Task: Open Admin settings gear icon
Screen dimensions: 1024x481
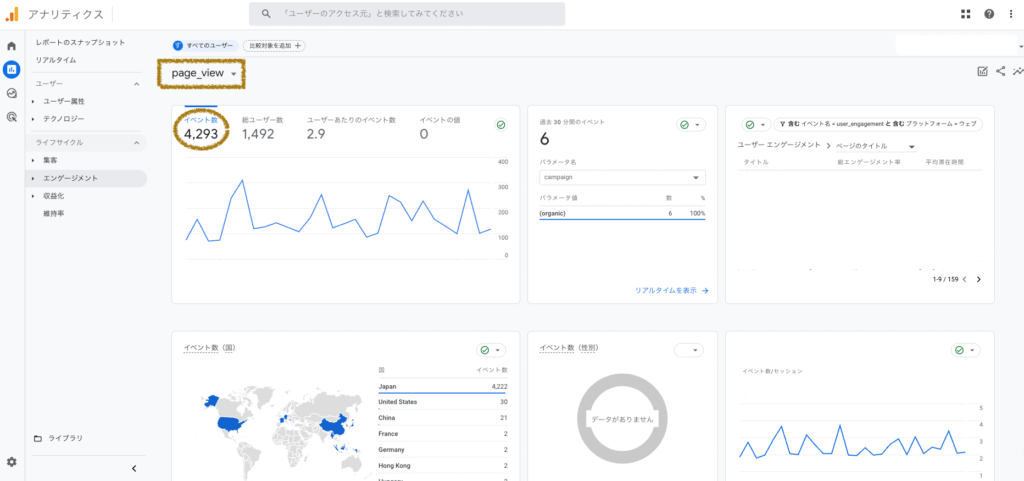Action: 12,462
